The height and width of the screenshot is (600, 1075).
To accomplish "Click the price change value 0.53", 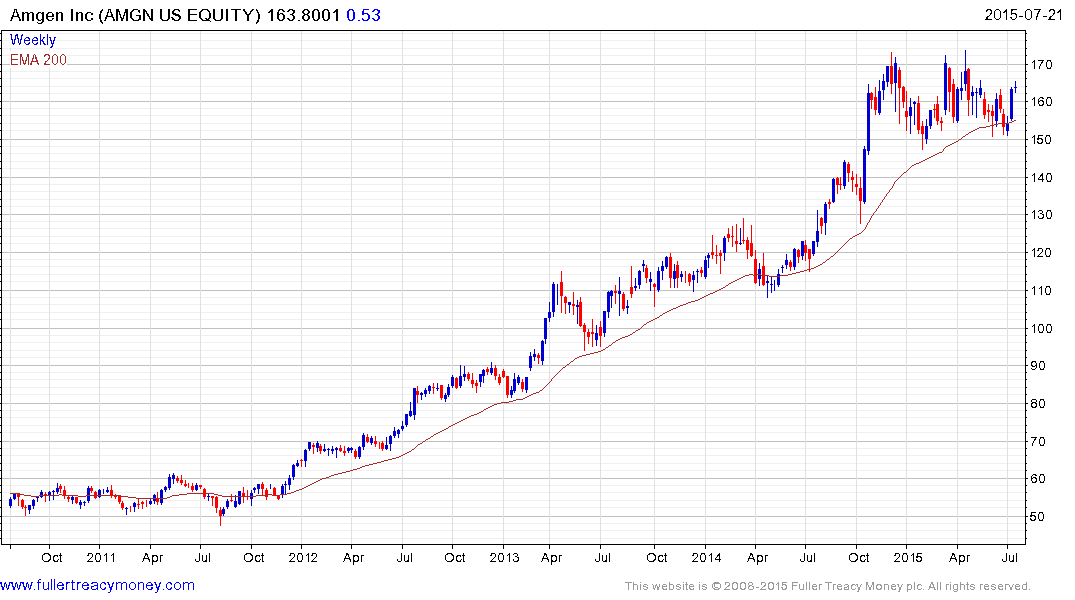I will click(x=363, y=15).
